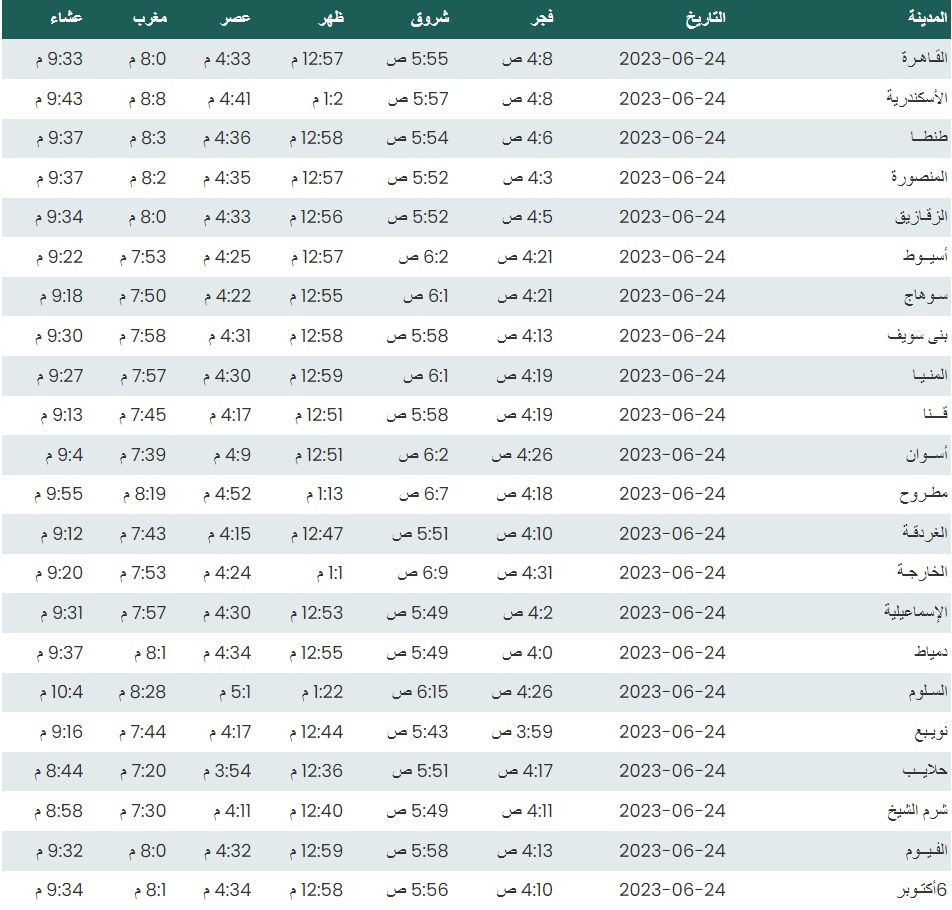952x910 pixels.
Task: Click the التاريخ column header
Action: pos(704,18)
